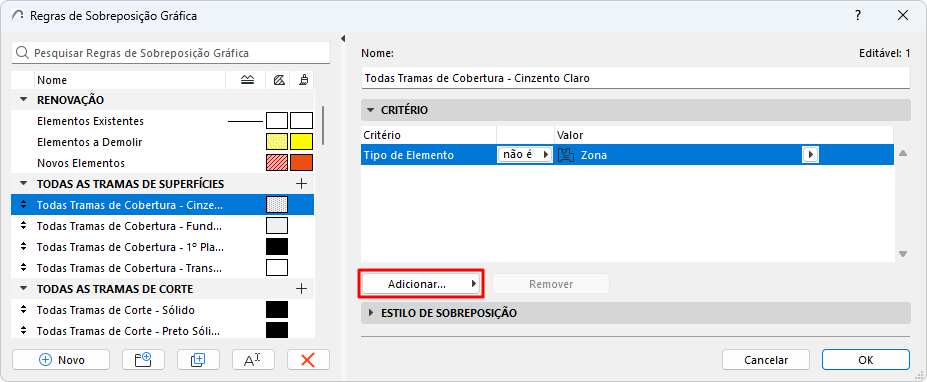
Task: Click reorder handle of the selected Cinze... rule
Action: [23, 205]
